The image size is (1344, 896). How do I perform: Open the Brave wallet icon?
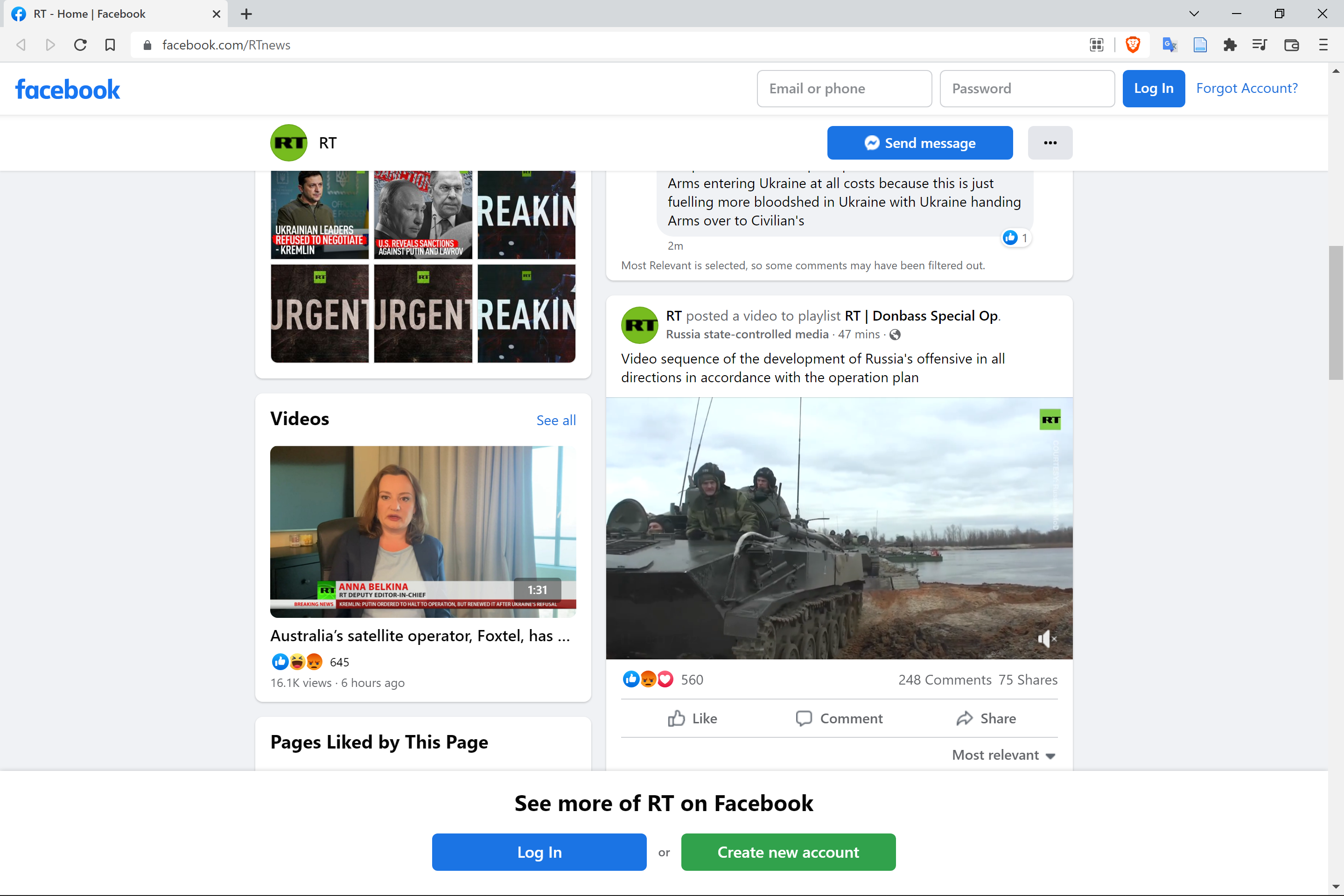click(x=1291, y=45)
